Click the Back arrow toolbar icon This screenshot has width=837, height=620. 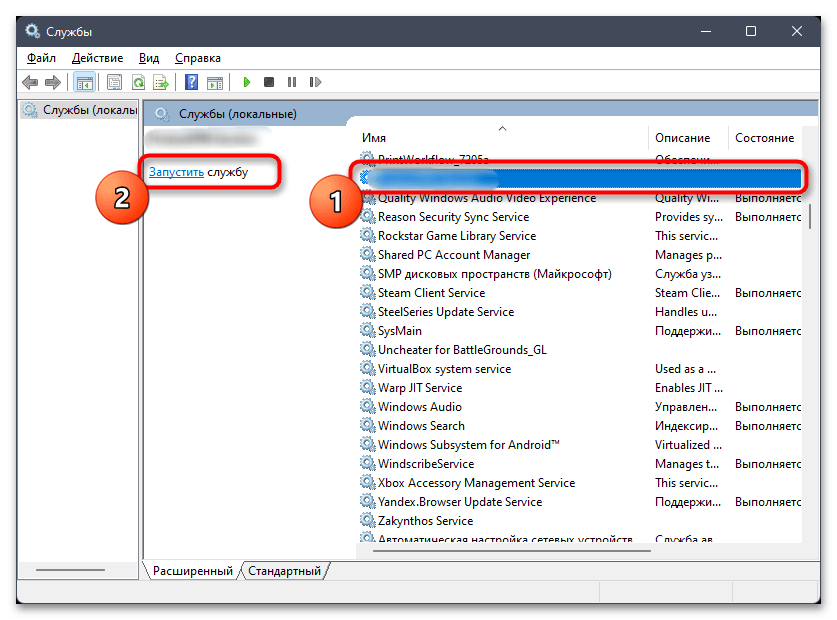click(30, 82)
